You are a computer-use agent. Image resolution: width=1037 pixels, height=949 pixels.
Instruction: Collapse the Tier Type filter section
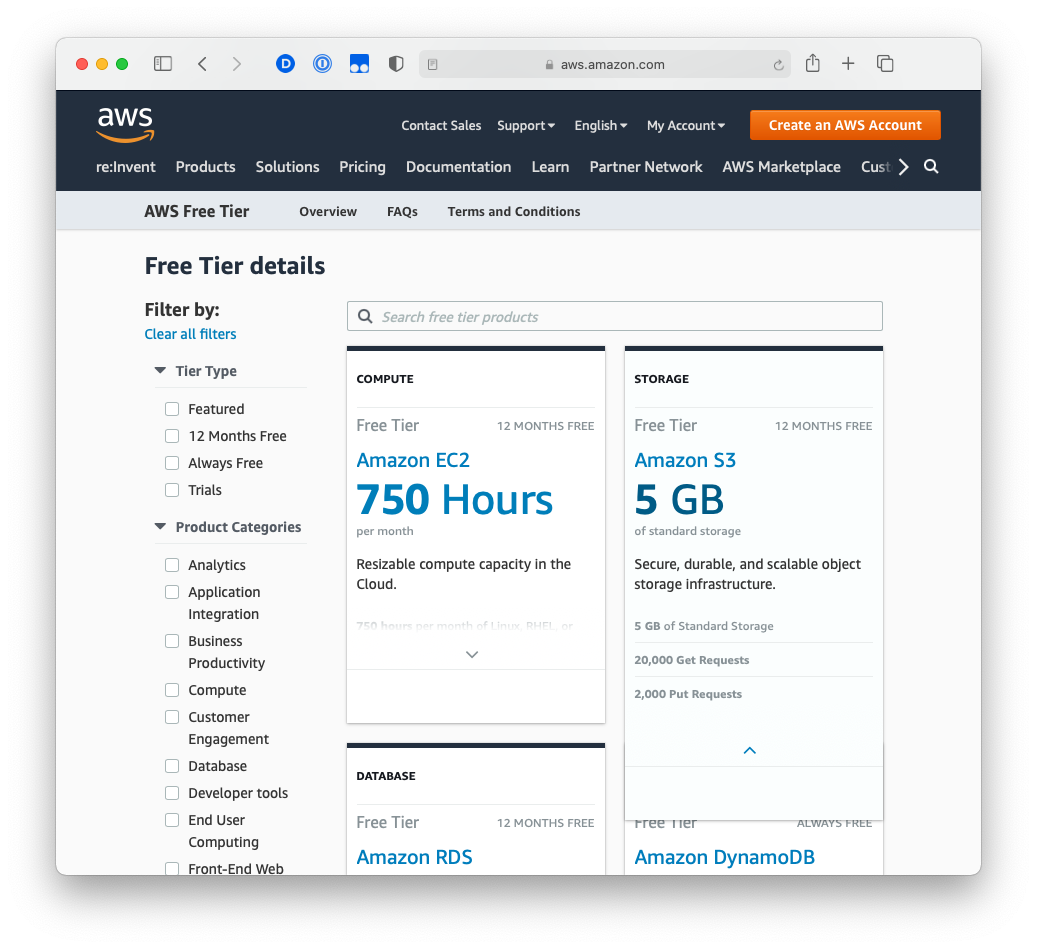click(160, 370)
